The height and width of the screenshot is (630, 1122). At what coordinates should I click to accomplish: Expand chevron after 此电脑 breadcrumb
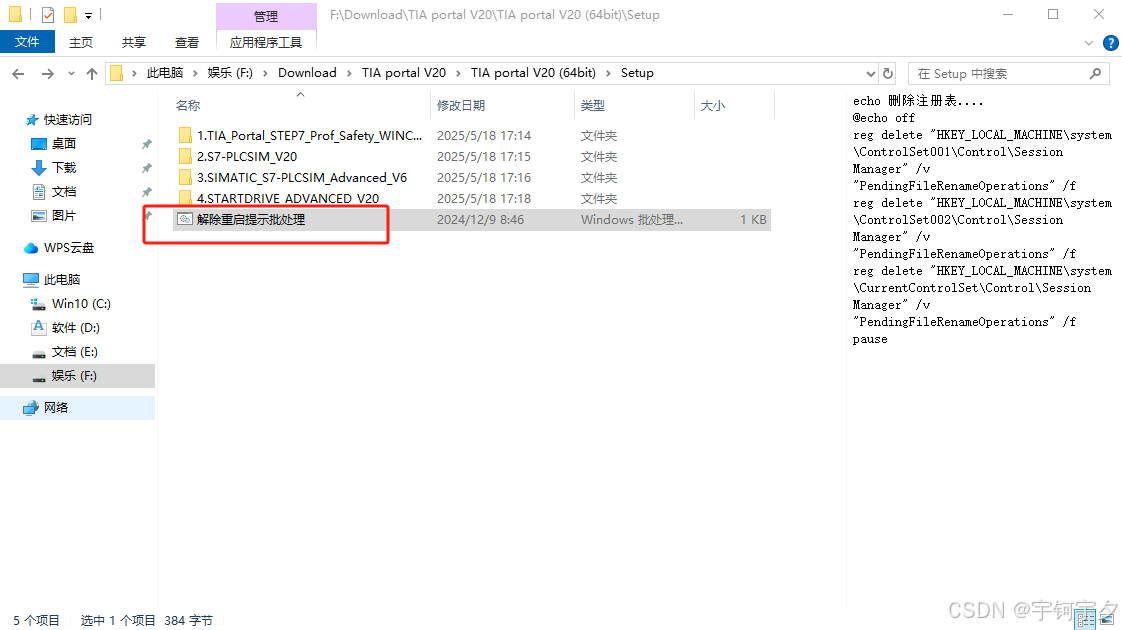point(195,73)
